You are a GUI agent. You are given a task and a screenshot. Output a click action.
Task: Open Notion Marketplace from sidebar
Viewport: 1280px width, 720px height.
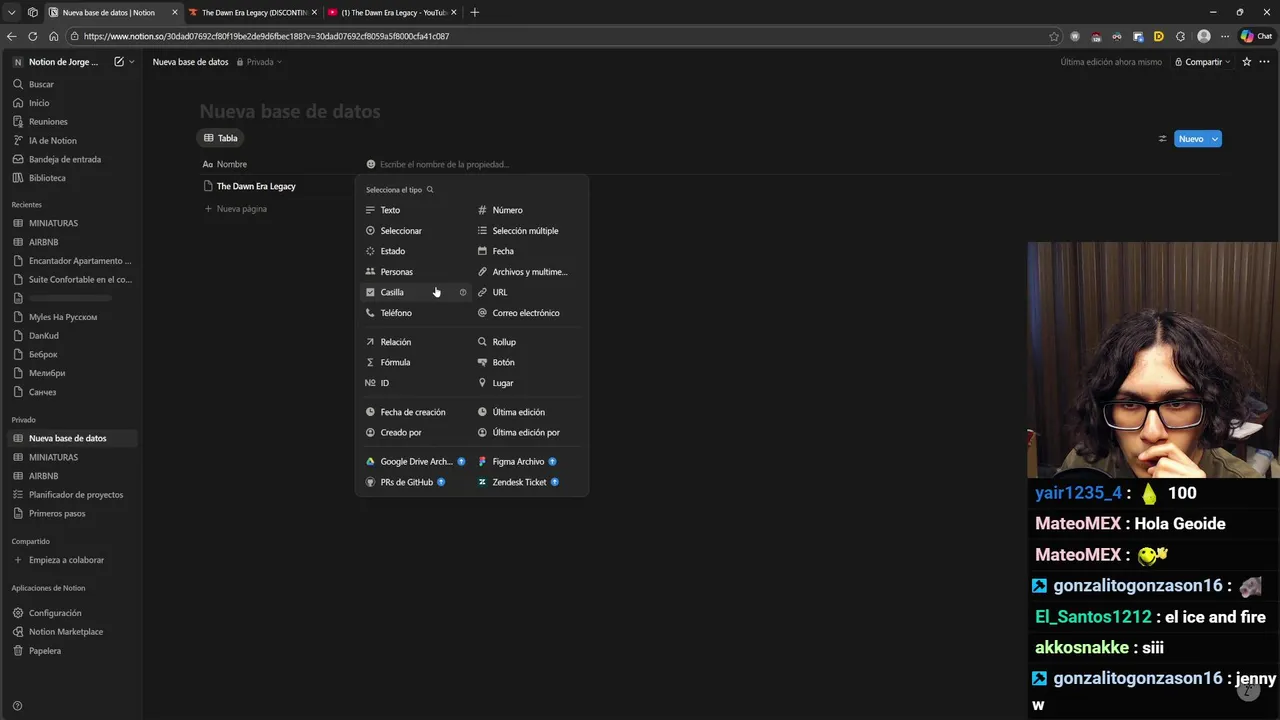click(x=65, y=632)
